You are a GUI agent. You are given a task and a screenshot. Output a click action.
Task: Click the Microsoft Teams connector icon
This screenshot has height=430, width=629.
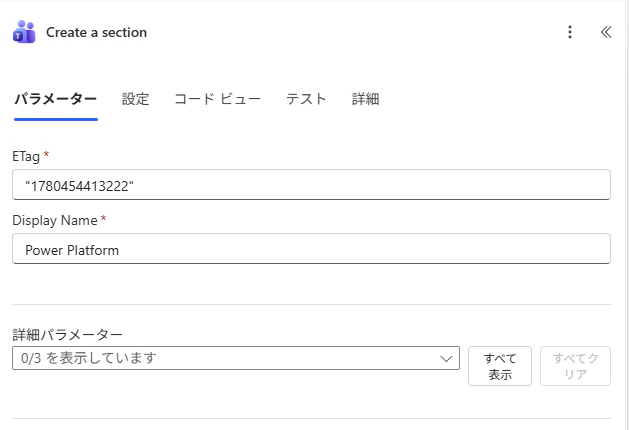[x=24, y=32]
